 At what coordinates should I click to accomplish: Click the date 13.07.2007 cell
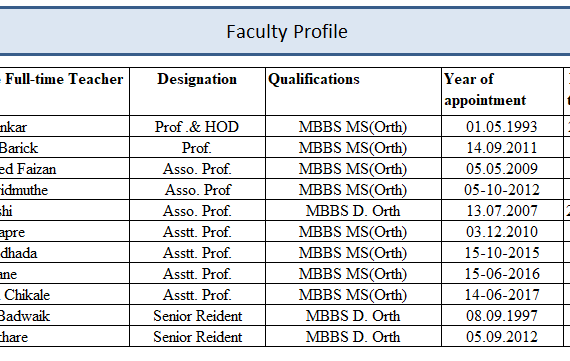pyautogui.click(x=502, y=210)
